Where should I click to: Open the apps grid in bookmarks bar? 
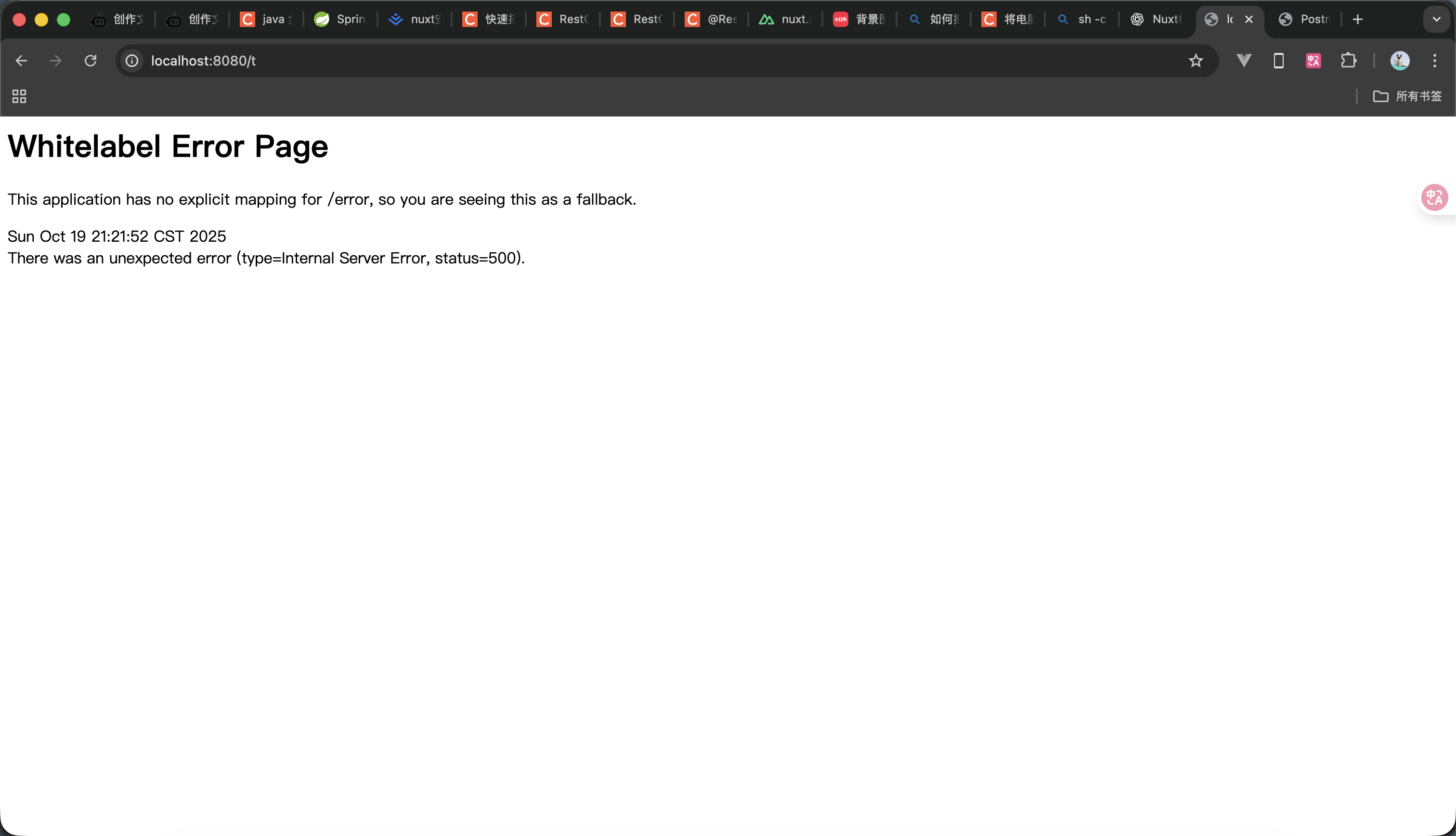pyautogui.click(x=20, y=96)
